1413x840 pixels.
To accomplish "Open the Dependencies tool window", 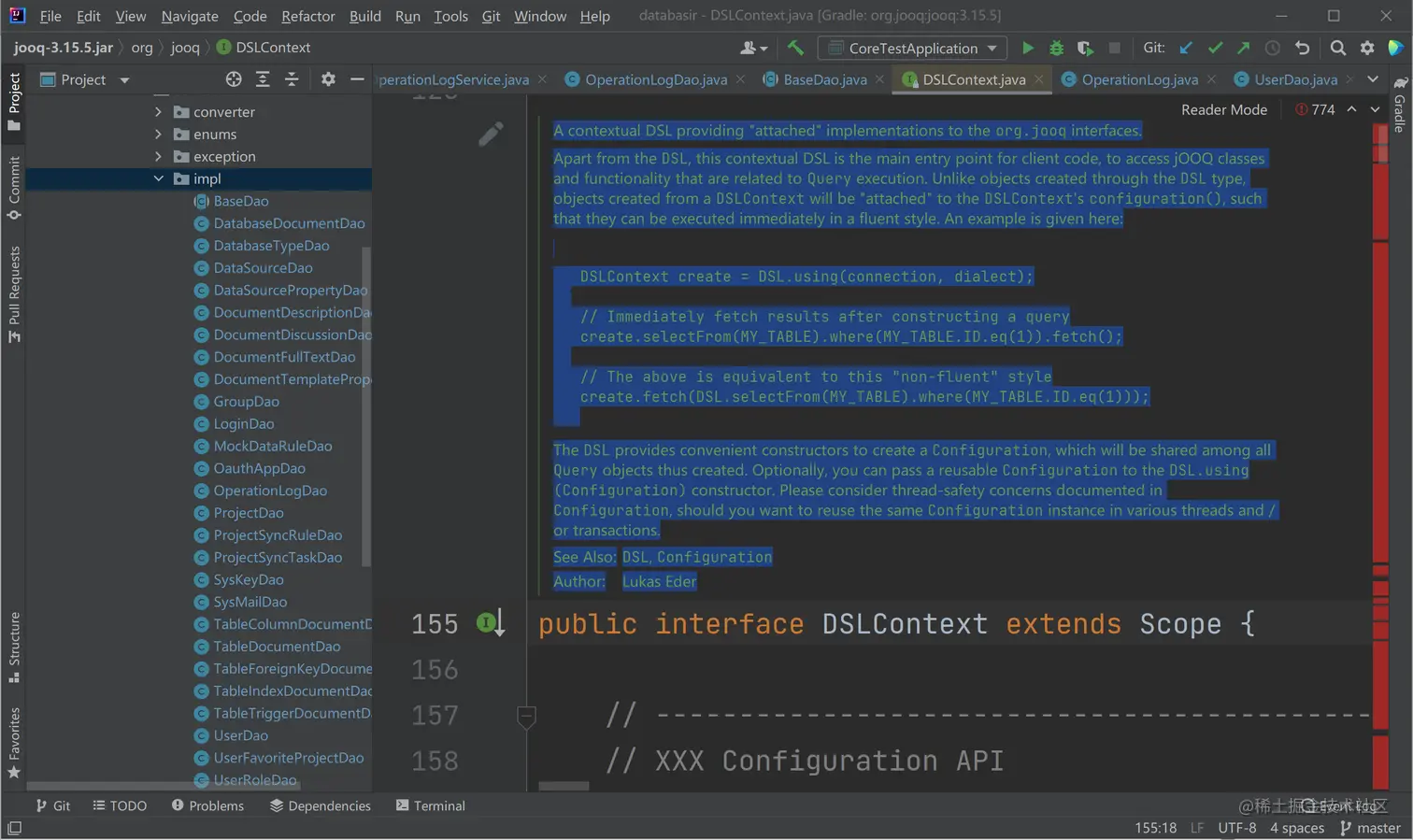I will (321, 805).
